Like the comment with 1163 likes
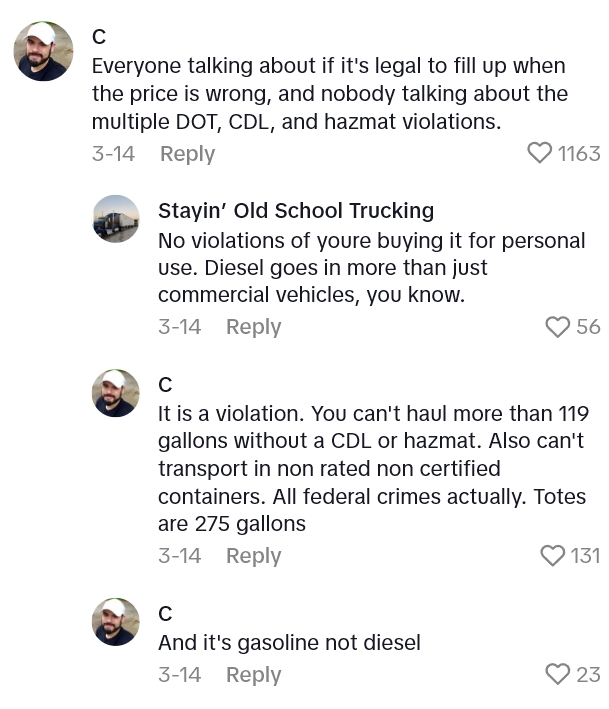Viewport: 609px width, 709px height. 539,153
